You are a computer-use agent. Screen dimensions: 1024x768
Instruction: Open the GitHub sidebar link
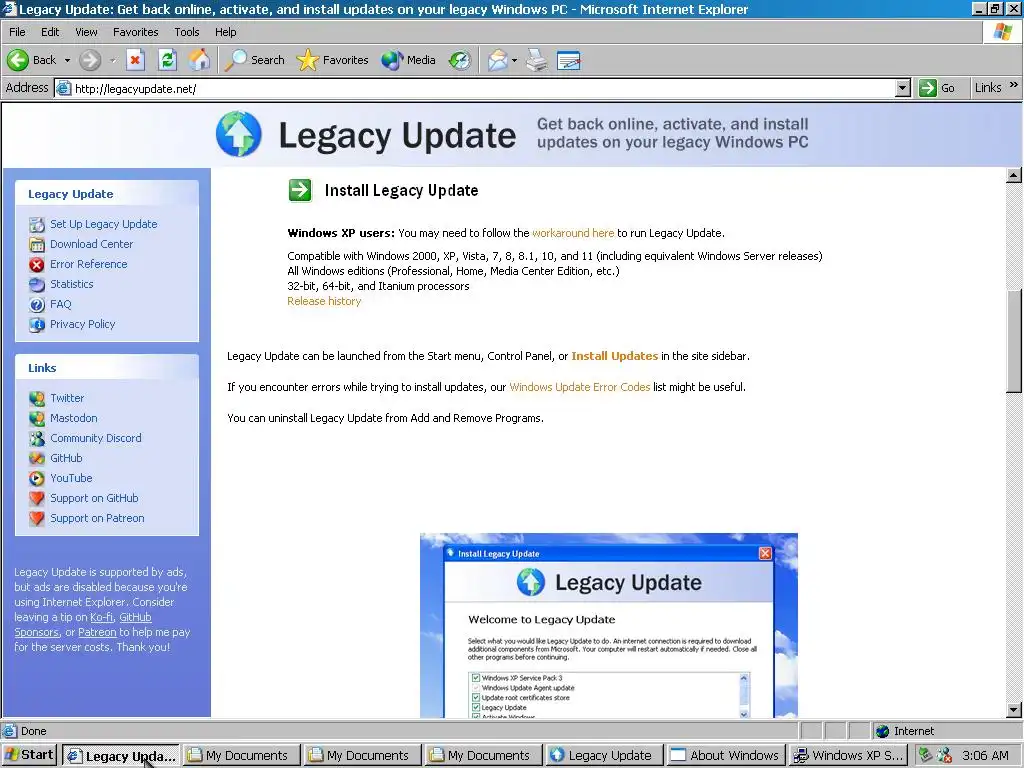coord(67,458)
